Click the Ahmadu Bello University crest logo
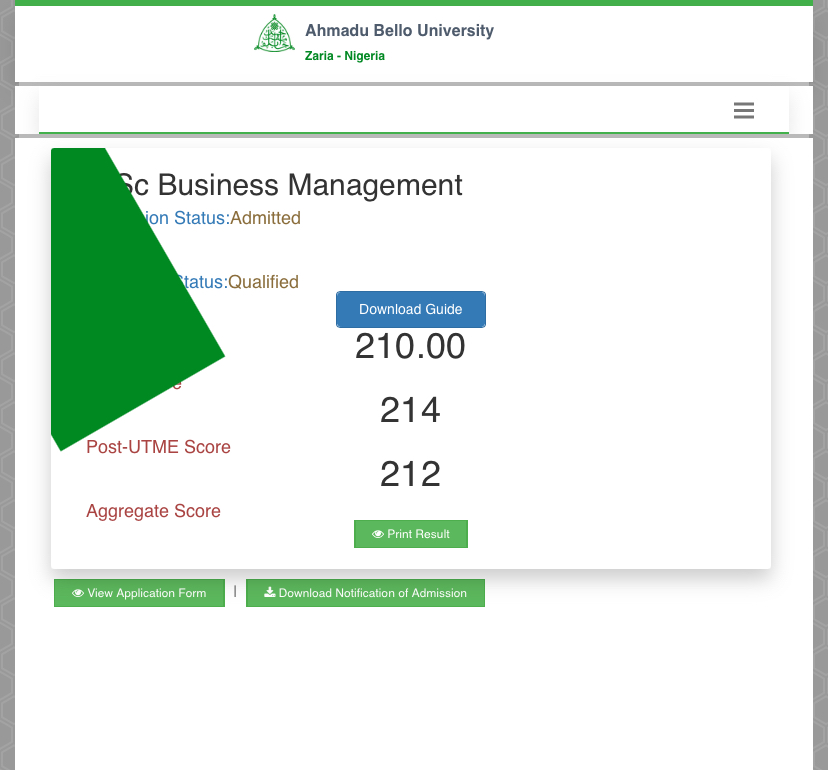The height and width of the screenshot is (770, 828). [x=273, y=36]
